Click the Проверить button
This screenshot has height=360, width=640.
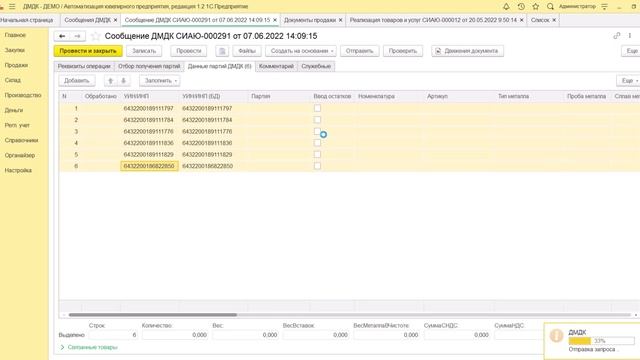pyautogui.click(x=403, y=51)
